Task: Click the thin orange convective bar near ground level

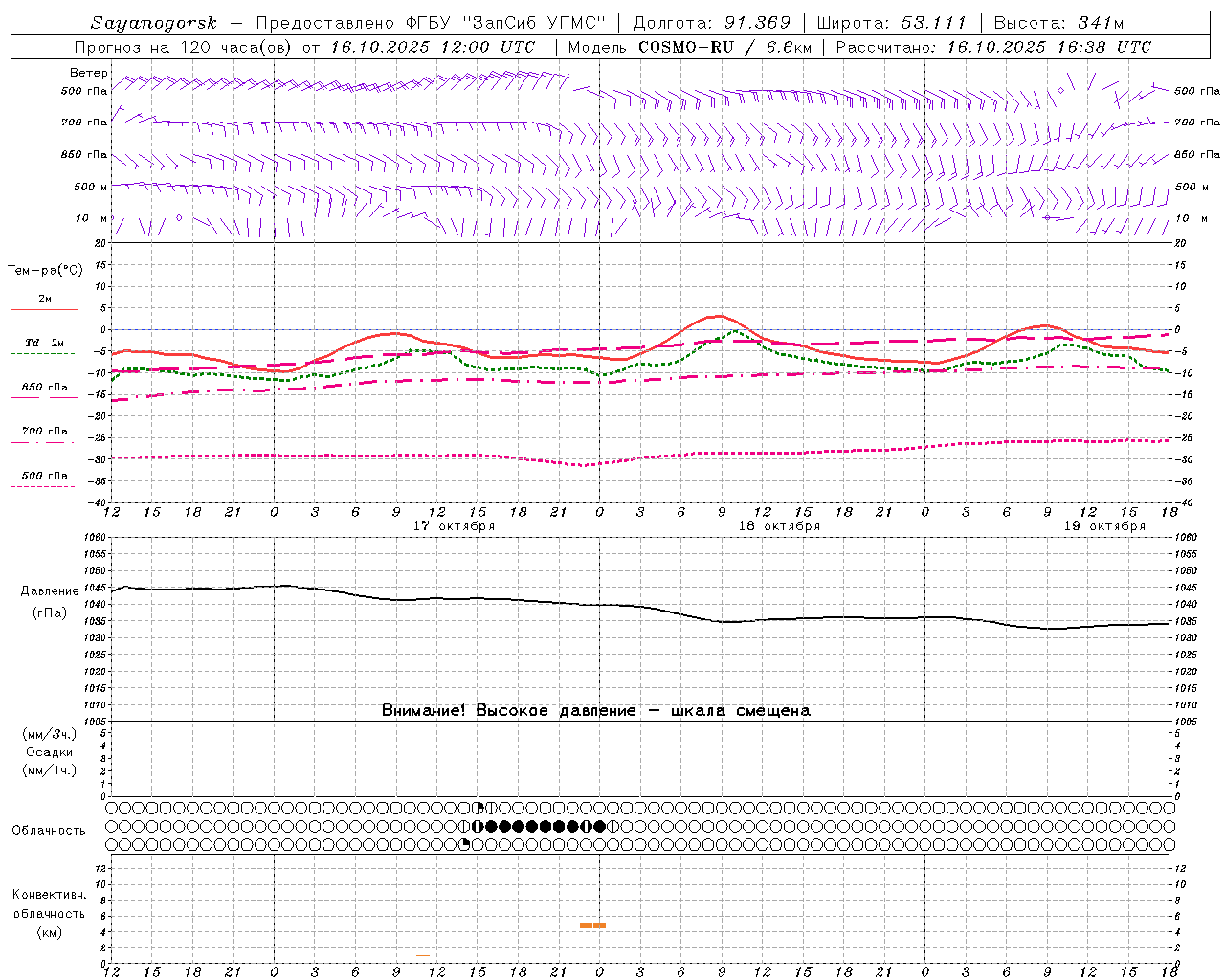Action: 423,955
